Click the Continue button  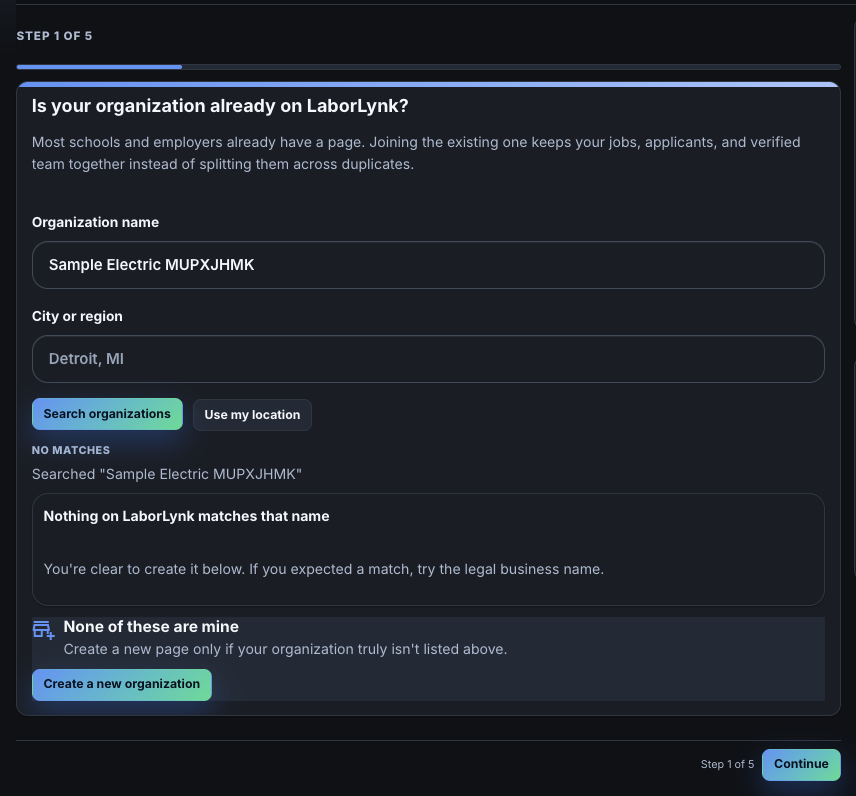801,764
